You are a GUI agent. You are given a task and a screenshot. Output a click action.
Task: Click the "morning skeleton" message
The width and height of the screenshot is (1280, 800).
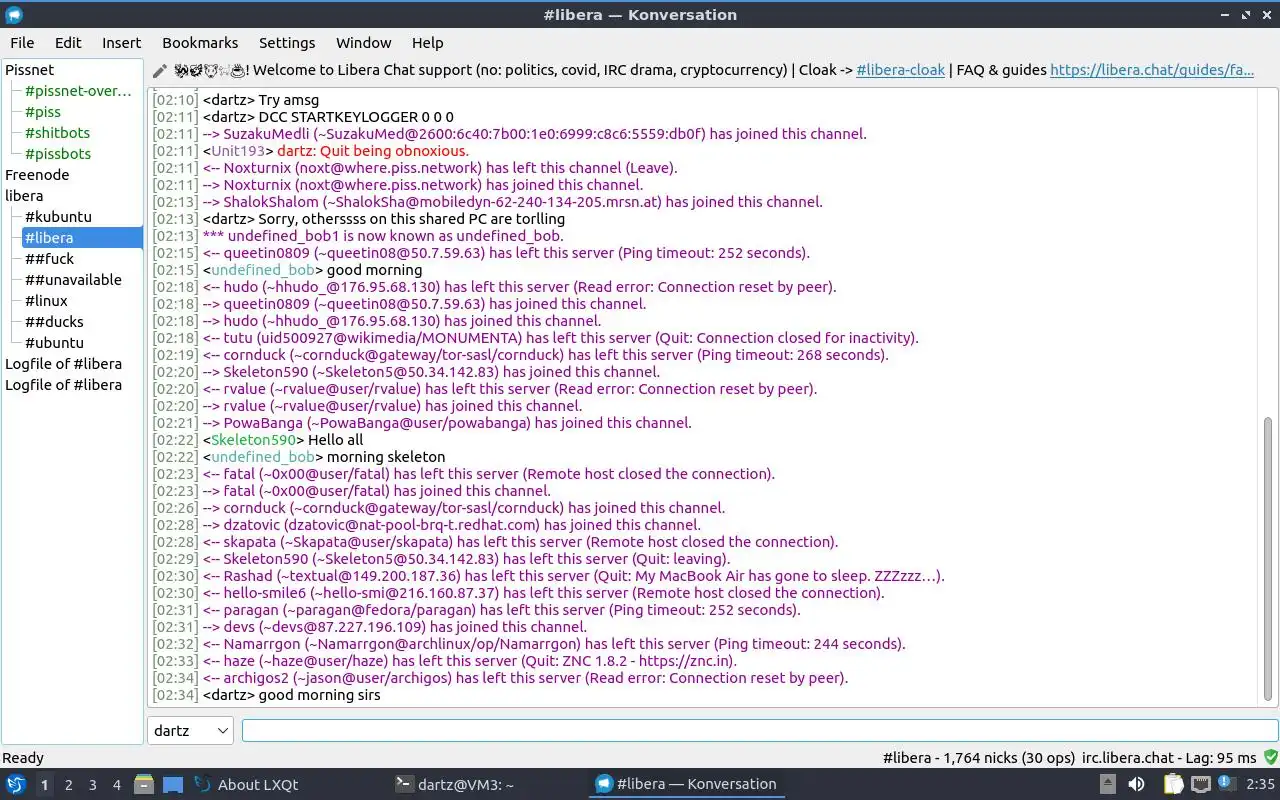386,457
